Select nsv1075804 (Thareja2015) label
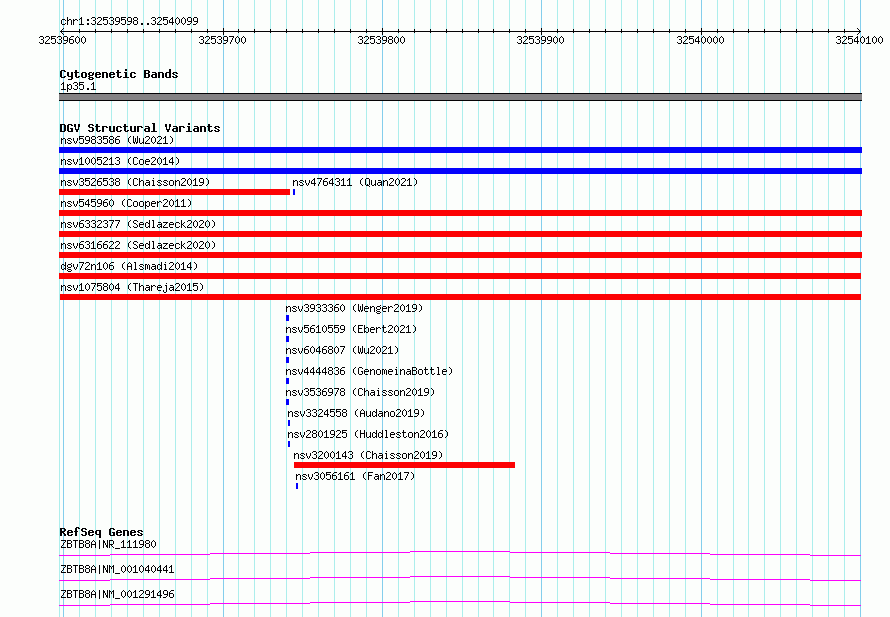The image size is (890, 617). (x=132, y=287)
